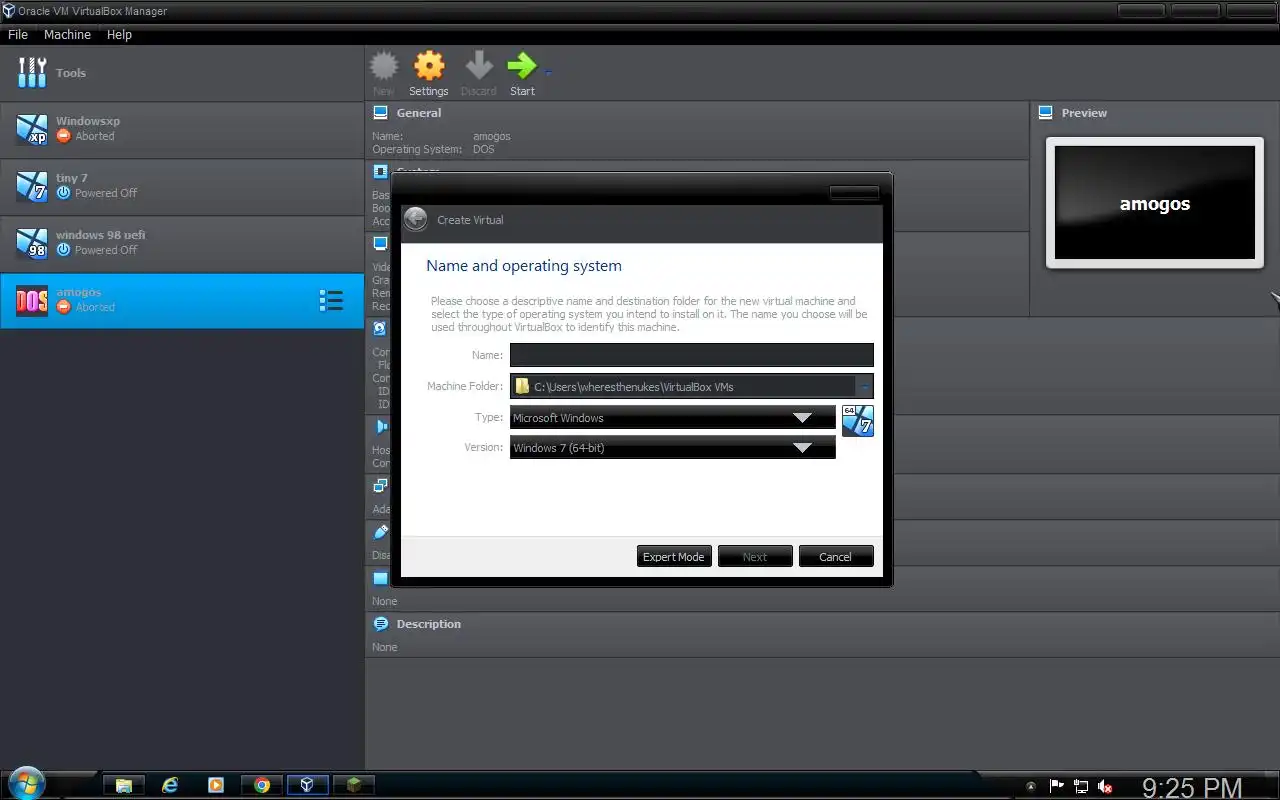The image size is (1280, 800).
Task: Select the amogos virtual machine entry
Action: coord(182,300)
